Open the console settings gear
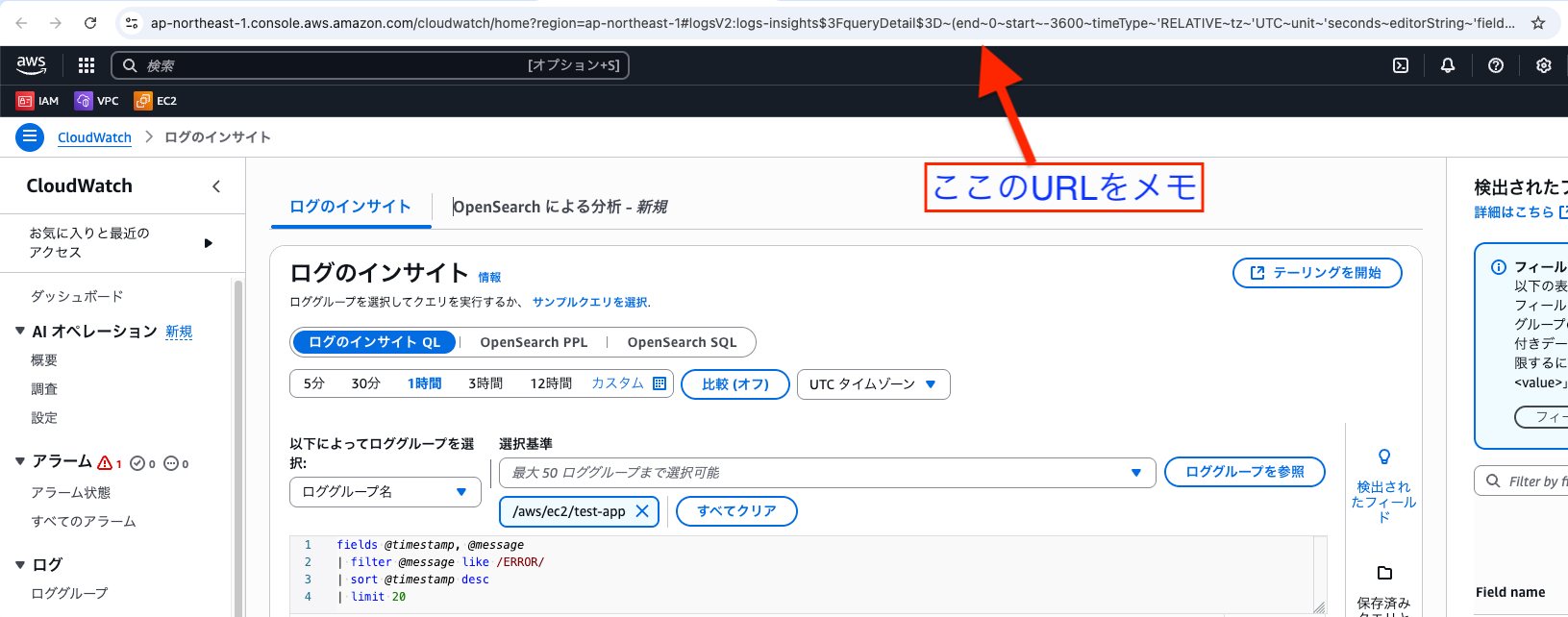1568x617 pixels. [x=1544, y=65]
